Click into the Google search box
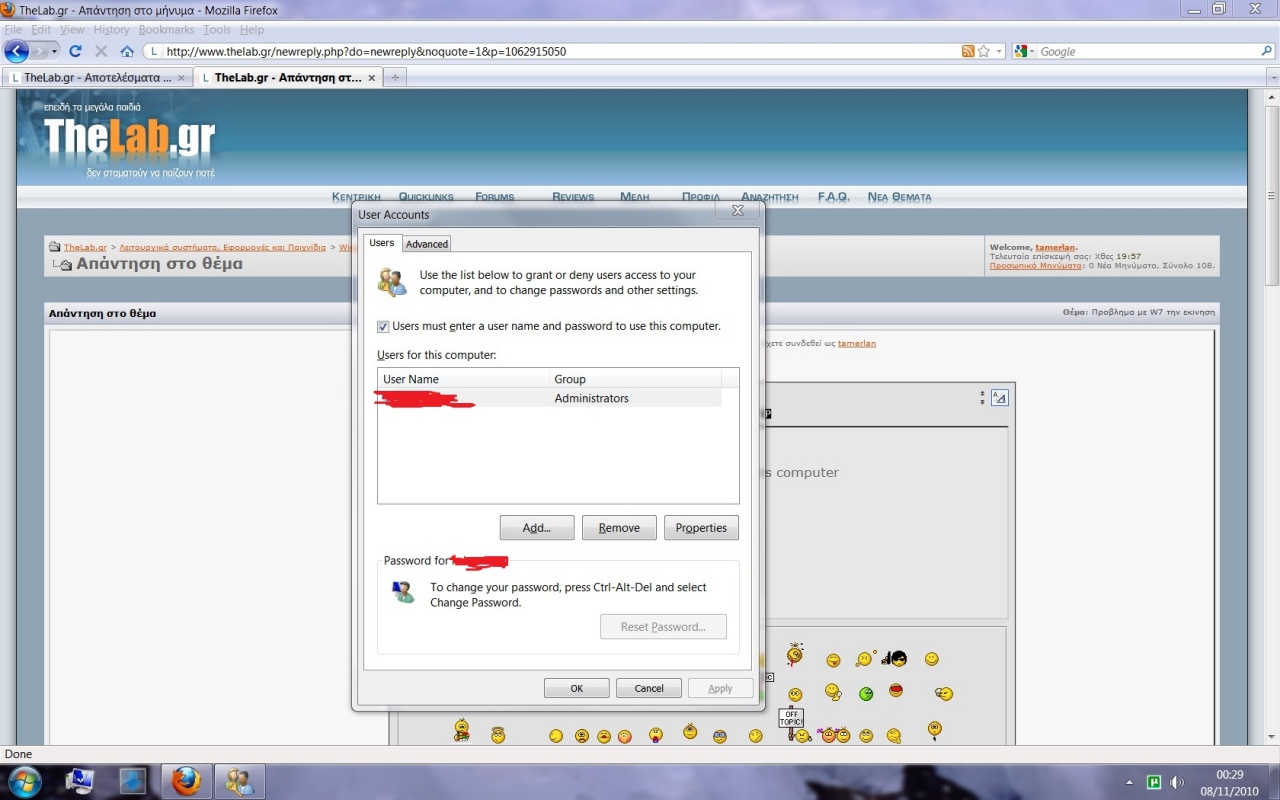 (x=1148, y=51)
